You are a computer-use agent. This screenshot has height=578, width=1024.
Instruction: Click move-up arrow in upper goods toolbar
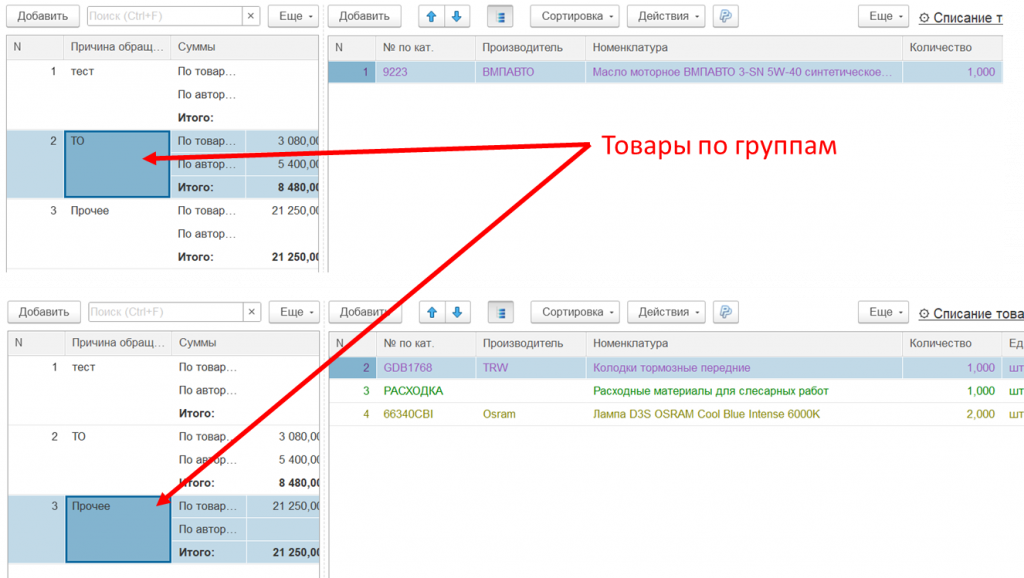tap(432, 16)
